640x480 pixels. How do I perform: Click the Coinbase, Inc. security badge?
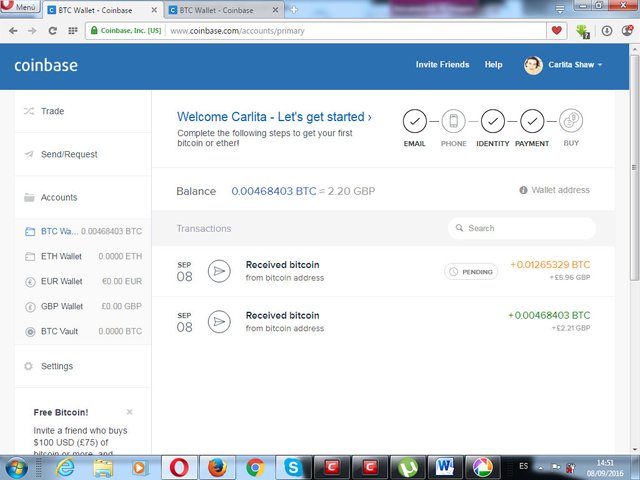(x=127, y=31)
